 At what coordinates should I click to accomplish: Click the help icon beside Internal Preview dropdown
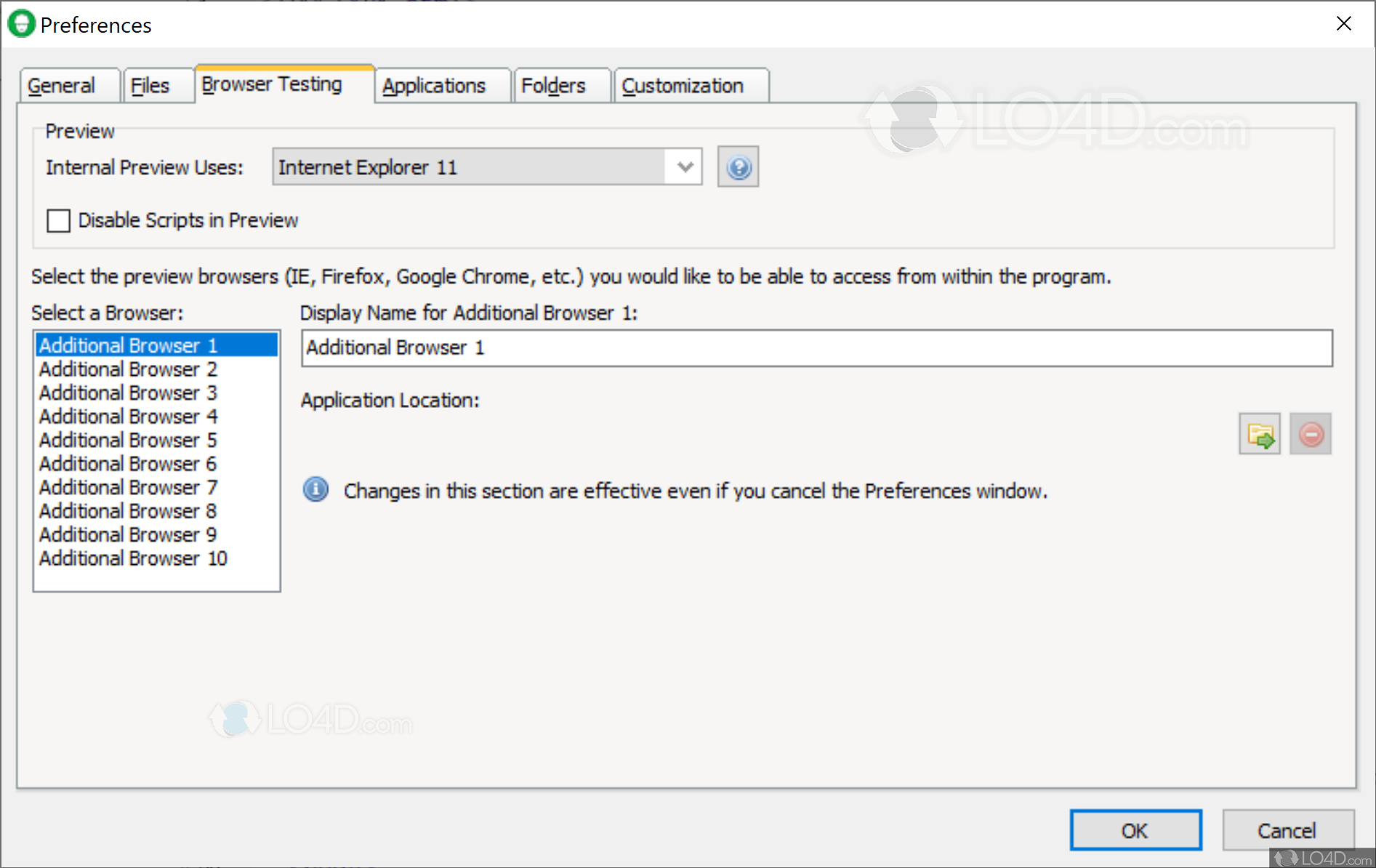738,167
